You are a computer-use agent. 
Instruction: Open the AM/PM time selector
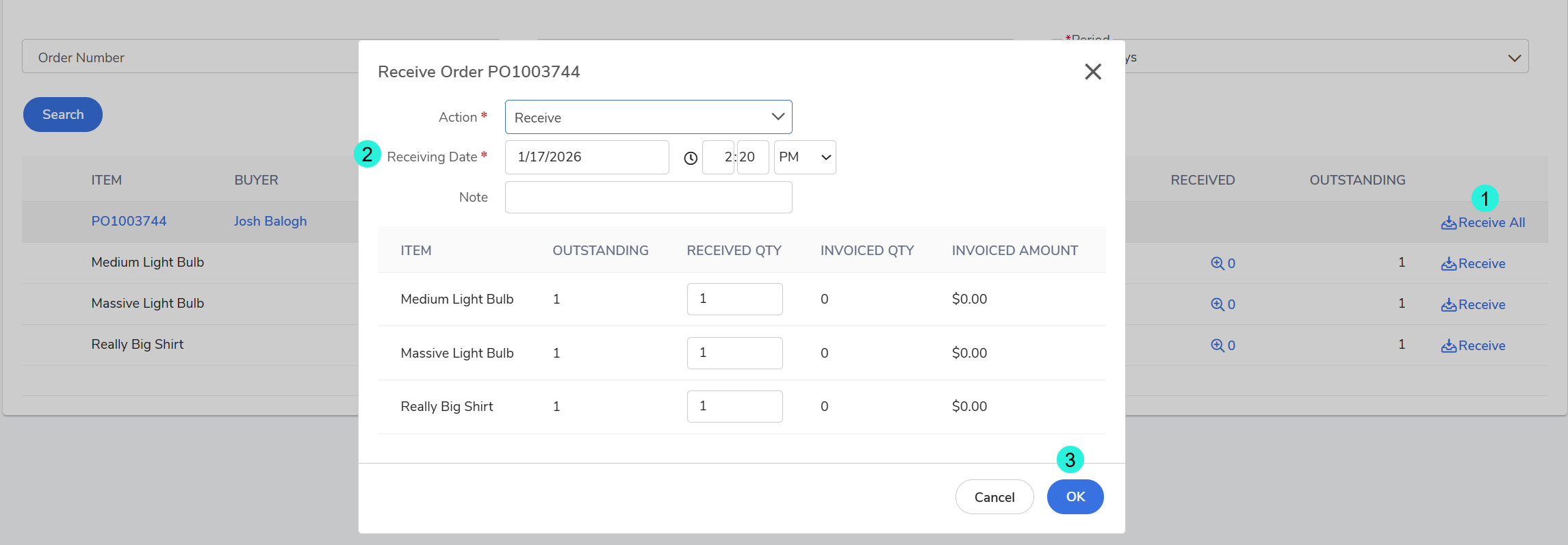coord(804,157)
